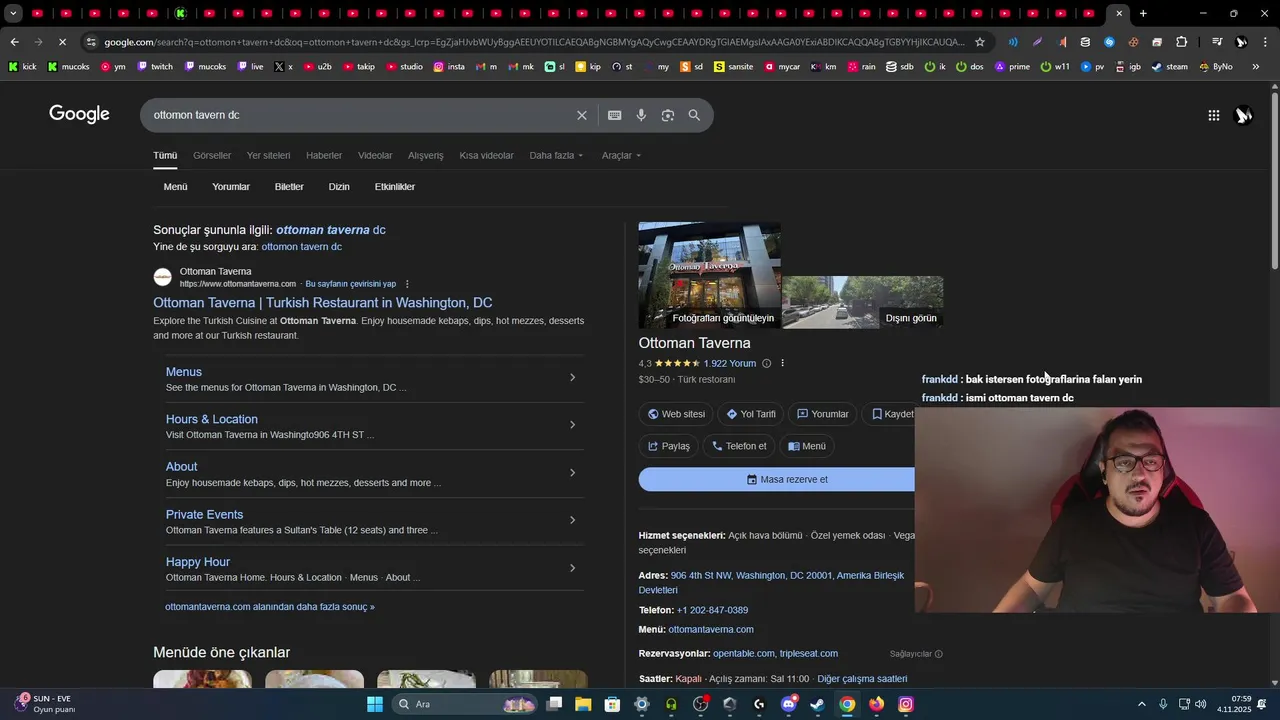Expand the Private Events chevron
1280x720 pixels.
tap(573, 520)
